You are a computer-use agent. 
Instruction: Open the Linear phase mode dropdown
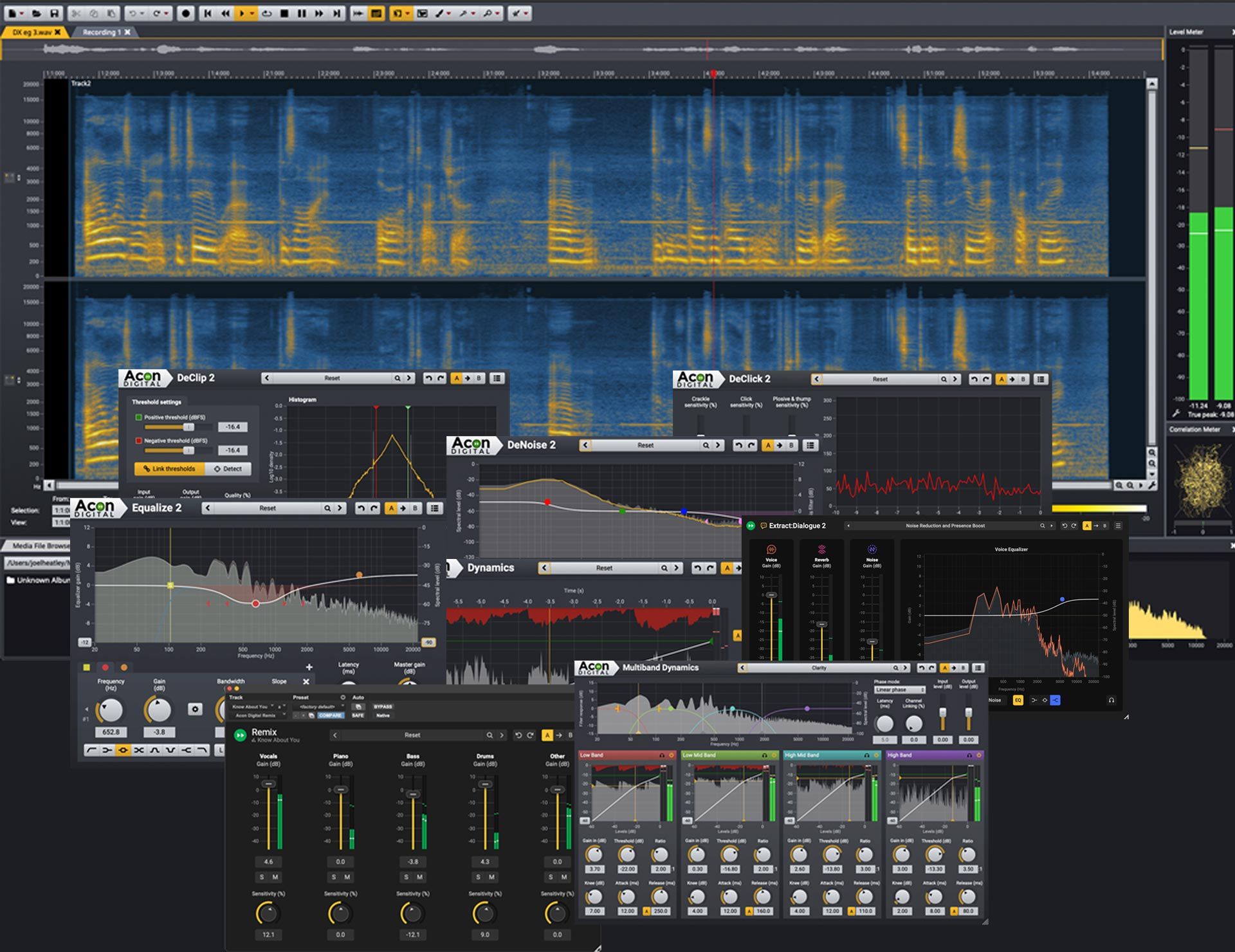point(899,690)
